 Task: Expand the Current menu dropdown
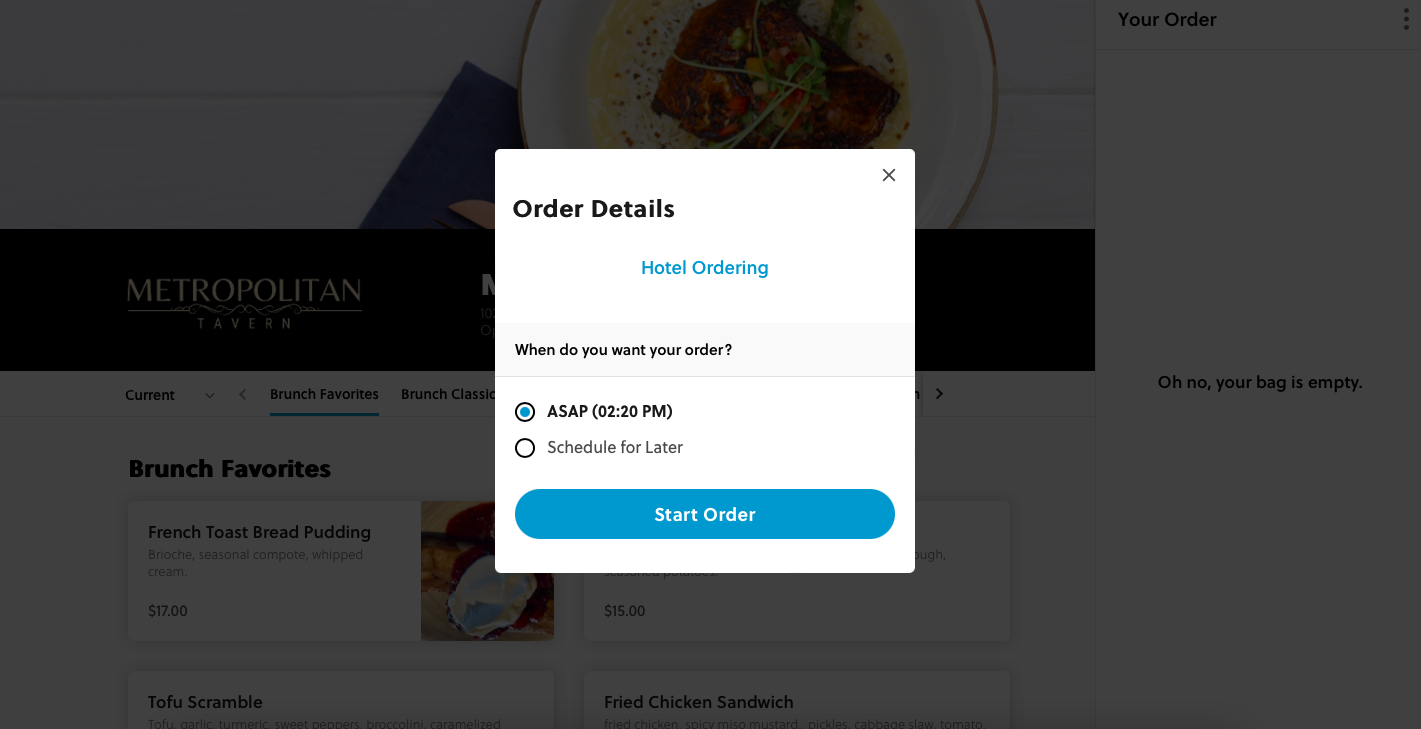coord(170,395)
